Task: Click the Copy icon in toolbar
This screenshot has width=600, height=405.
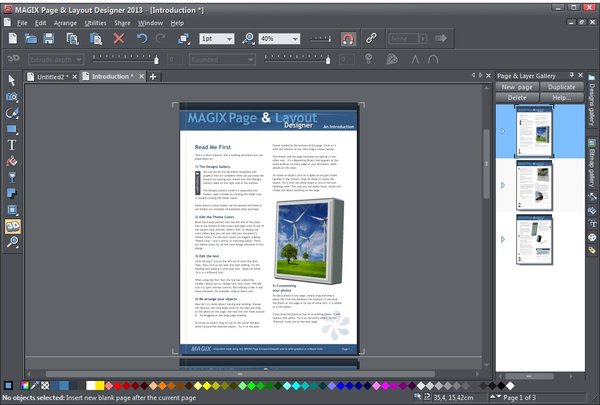Action: click(72, 39)
